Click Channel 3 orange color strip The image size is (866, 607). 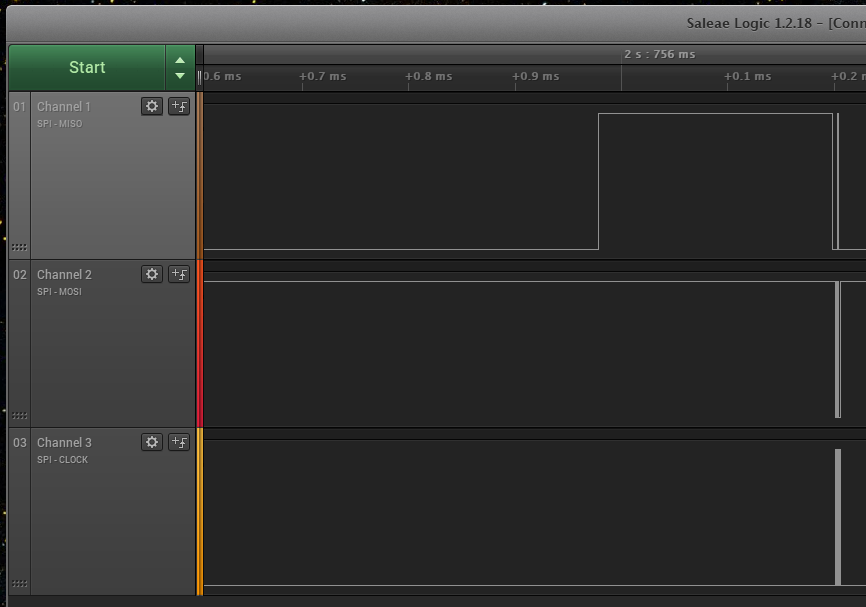pos(200,511)
